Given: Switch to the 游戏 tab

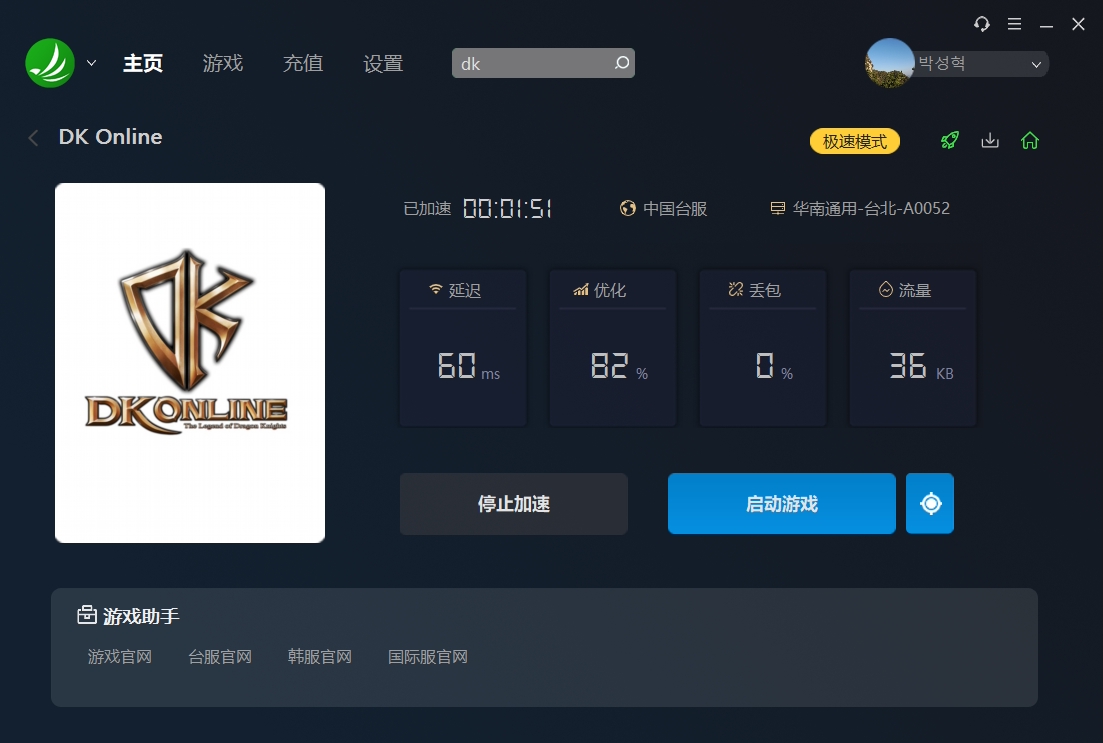Looking at the screenshot, I should (x=222, y=64).
